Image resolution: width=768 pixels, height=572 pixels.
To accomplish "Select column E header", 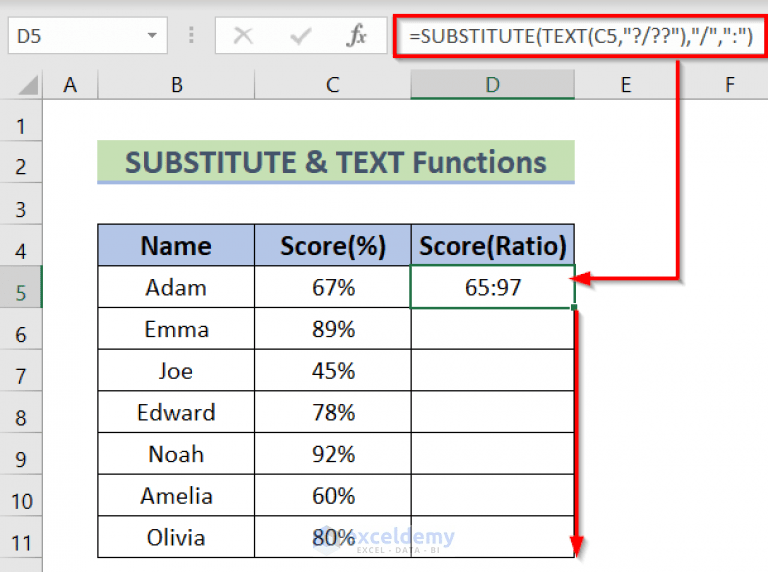I will point(625,84).
